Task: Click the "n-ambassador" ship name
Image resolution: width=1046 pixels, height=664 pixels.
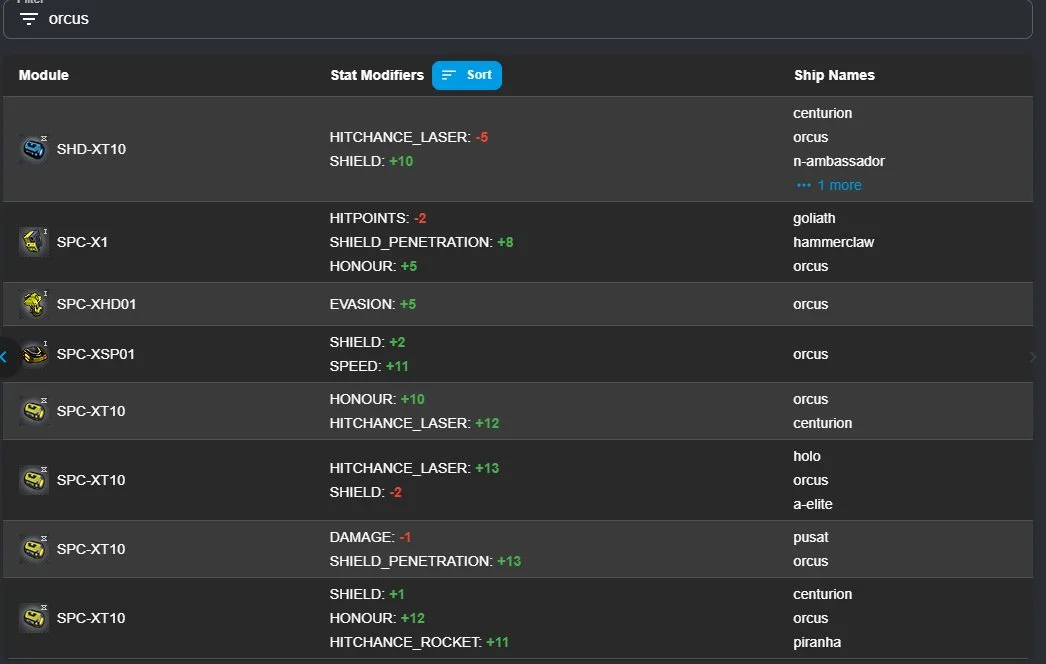Action: (x=838, y=161)
